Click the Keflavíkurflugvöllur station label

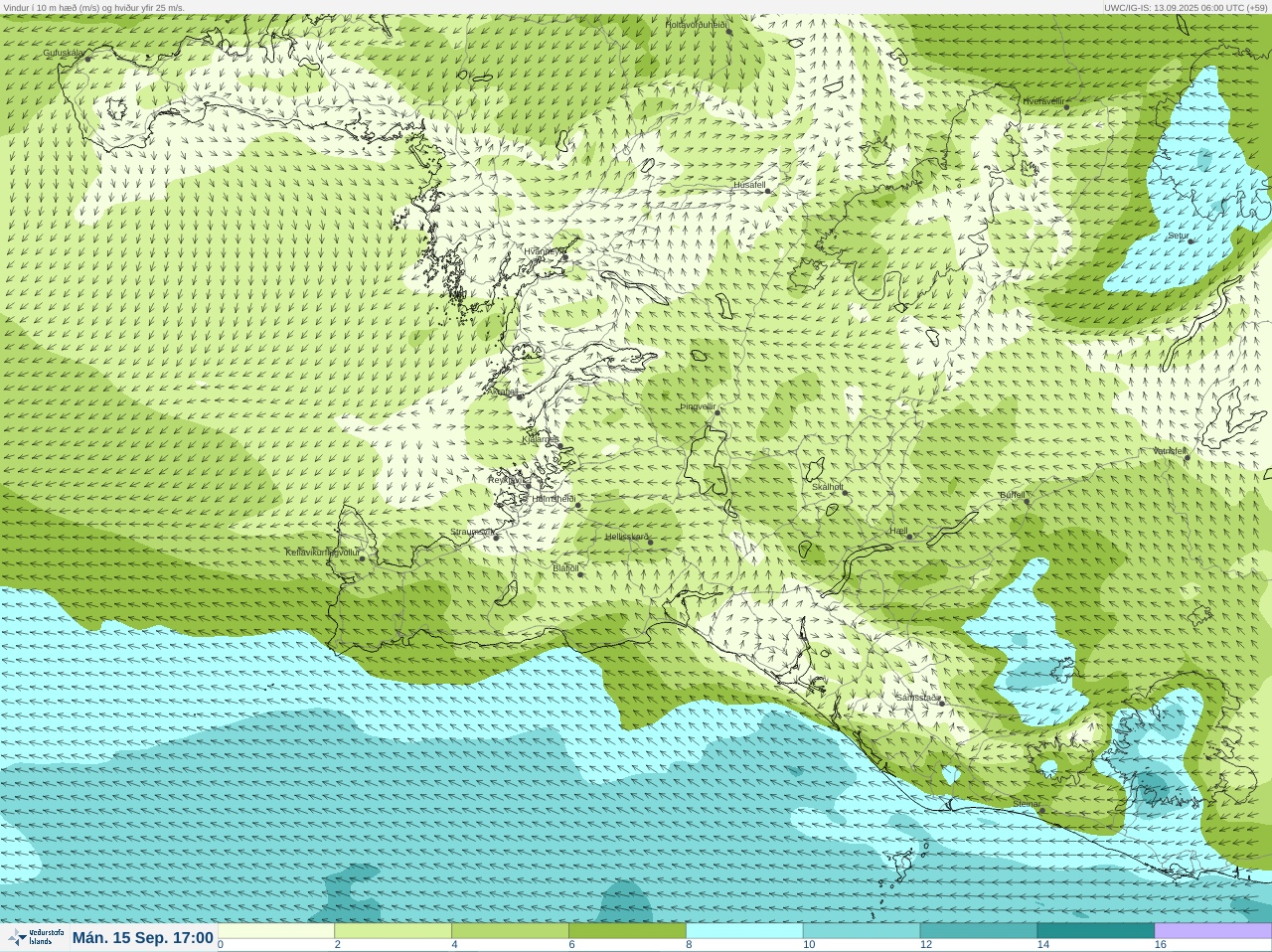[323, 553]
